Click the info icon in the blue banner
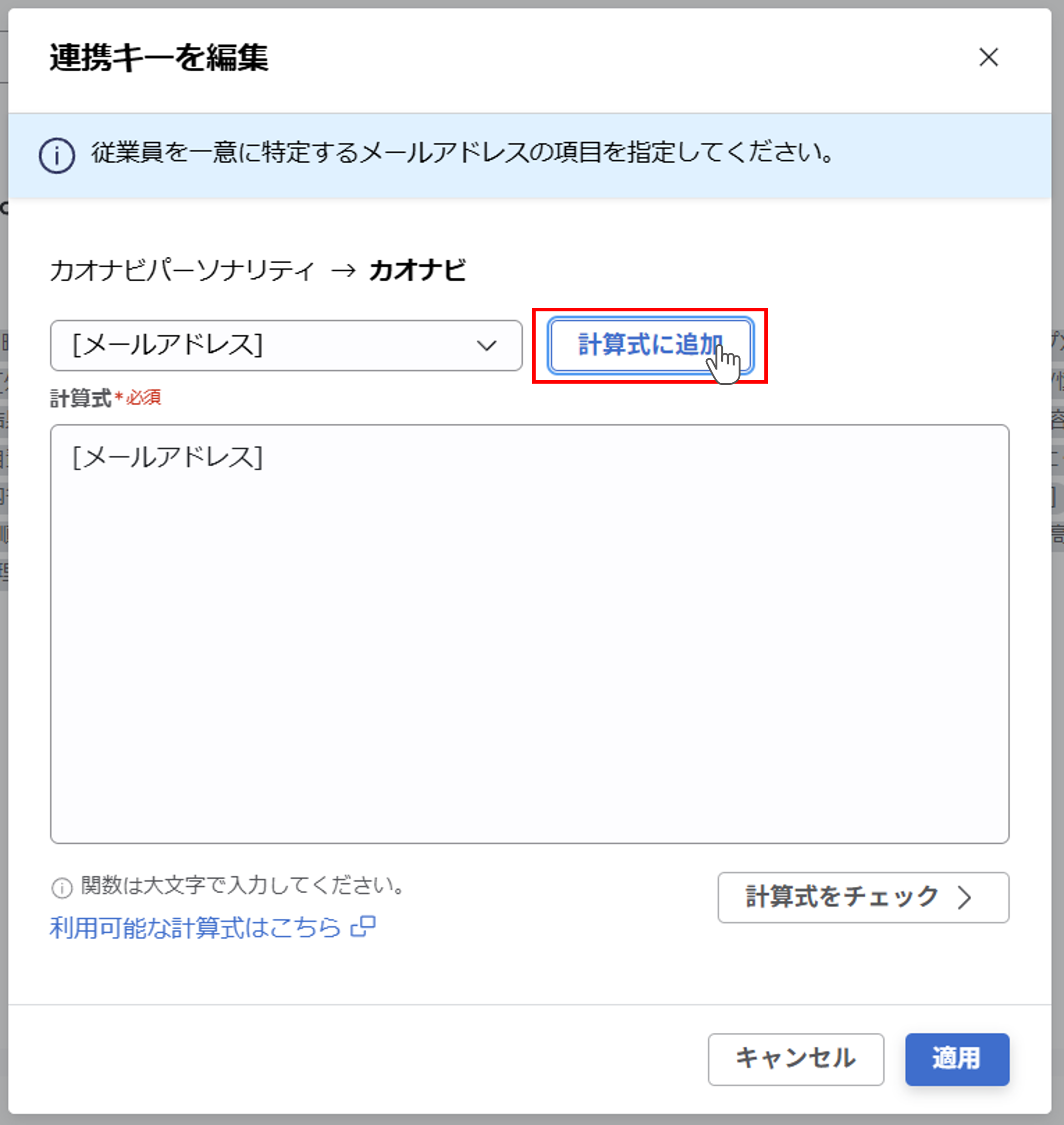The height and width of the screenshot is (1125, 1064). [x=57, y=155]
